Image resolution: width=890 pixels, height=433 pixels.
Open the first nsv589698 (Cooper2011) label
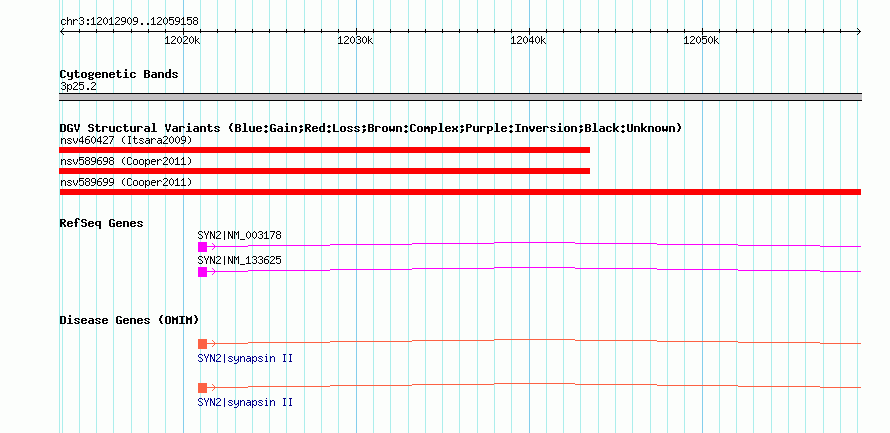click(126, 162)
